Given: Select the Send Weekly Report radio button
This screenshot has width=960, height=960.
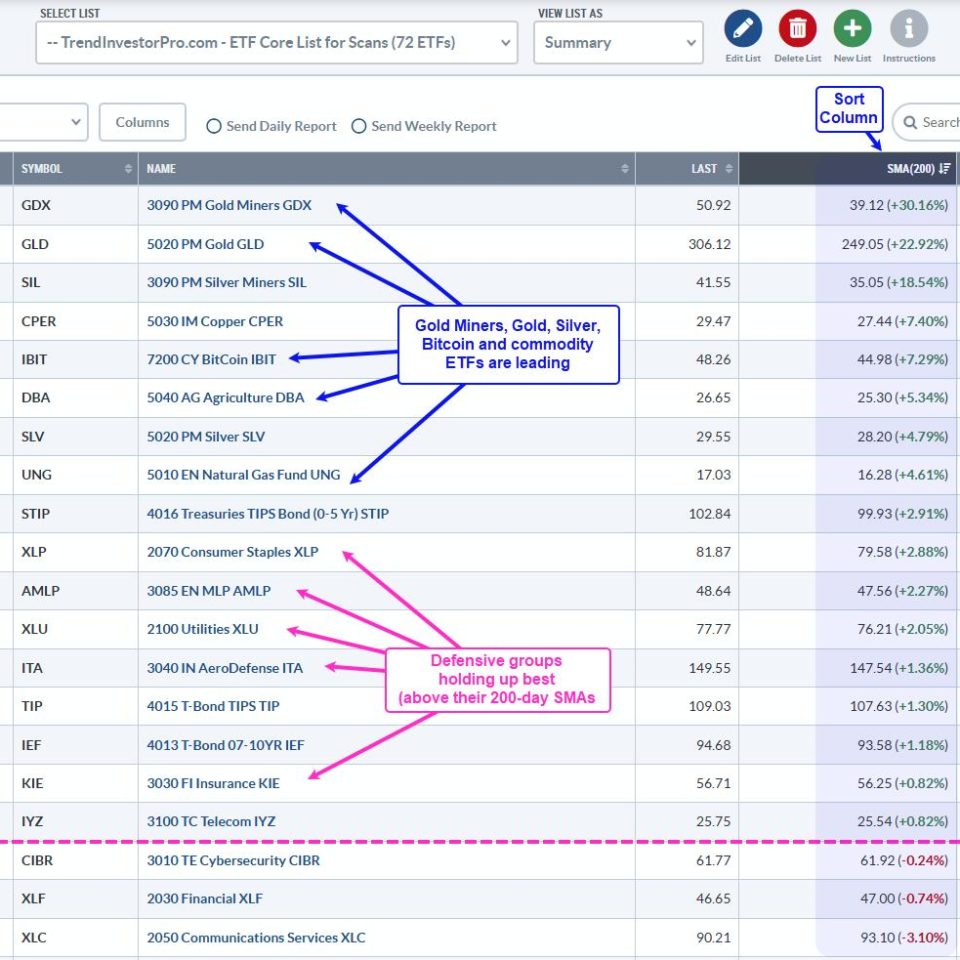Looking at the screenshot, I should pos(359,126).
